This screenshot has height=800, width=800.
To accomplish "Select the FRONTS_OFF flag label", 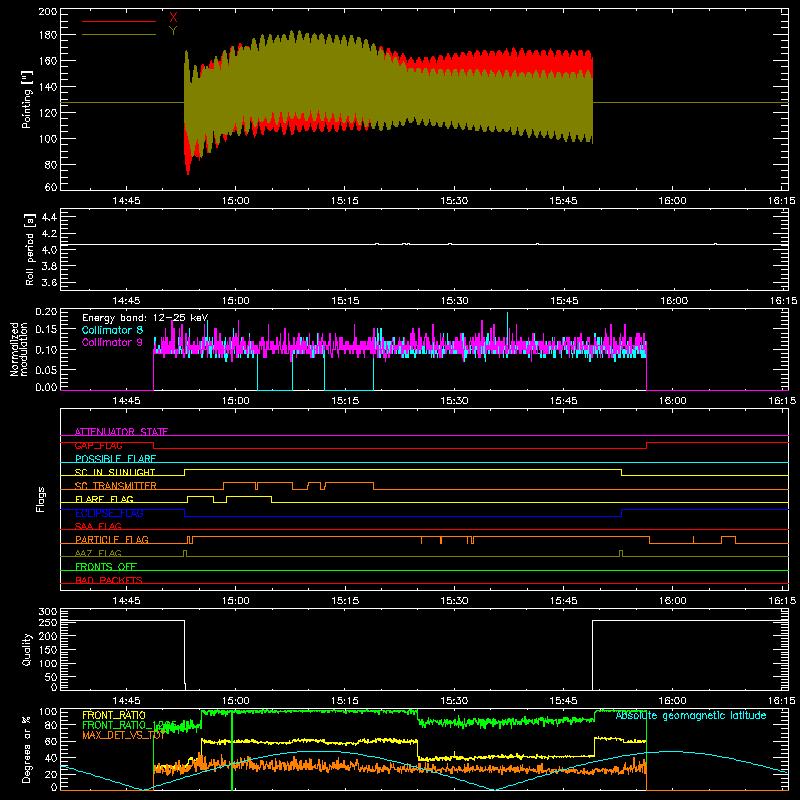I will tap(106, 567).
